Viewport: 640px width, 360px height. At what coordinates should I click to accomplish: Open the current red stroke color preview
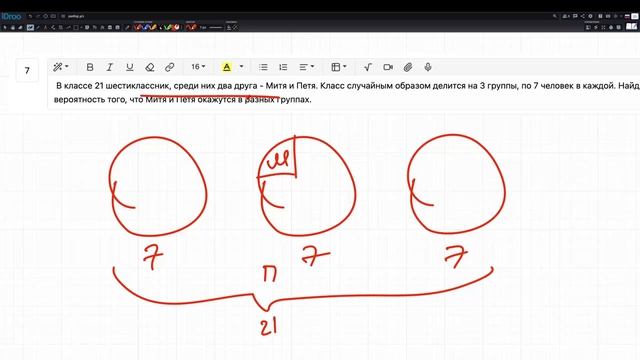[x=191, y=27]
